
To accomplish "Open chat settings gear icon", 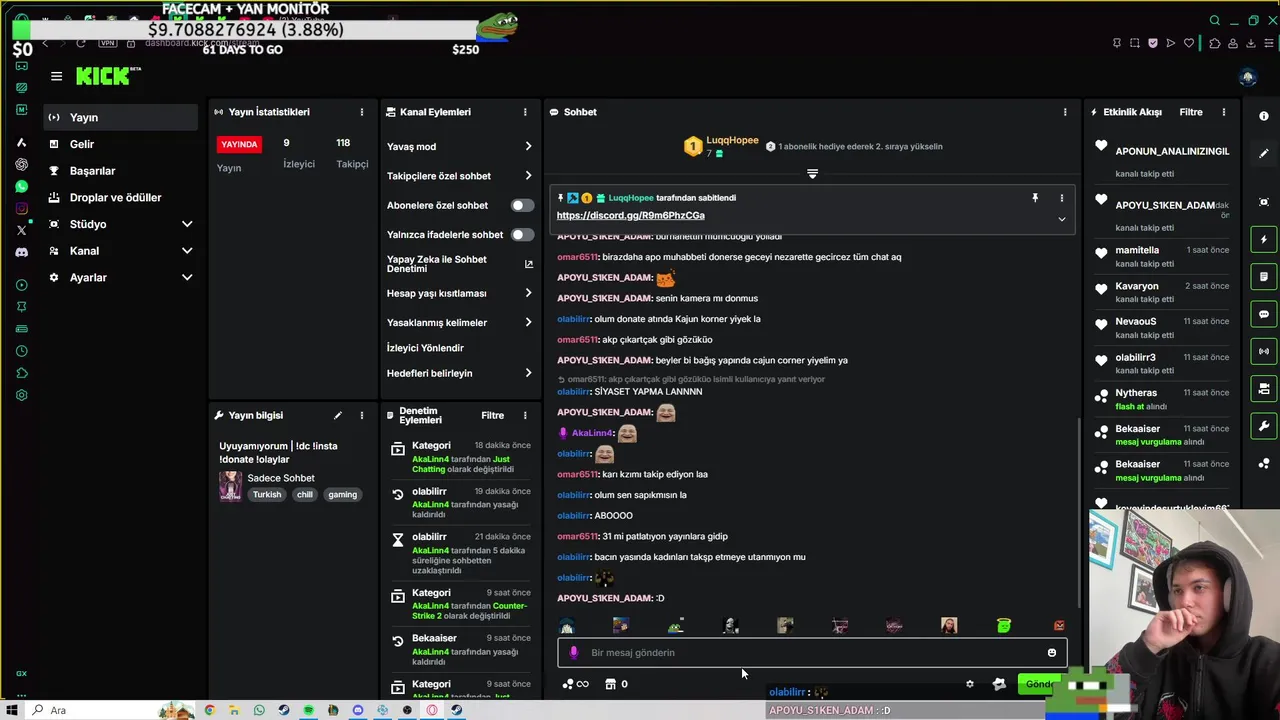I will pyautogui.click(x=969, y=684).
